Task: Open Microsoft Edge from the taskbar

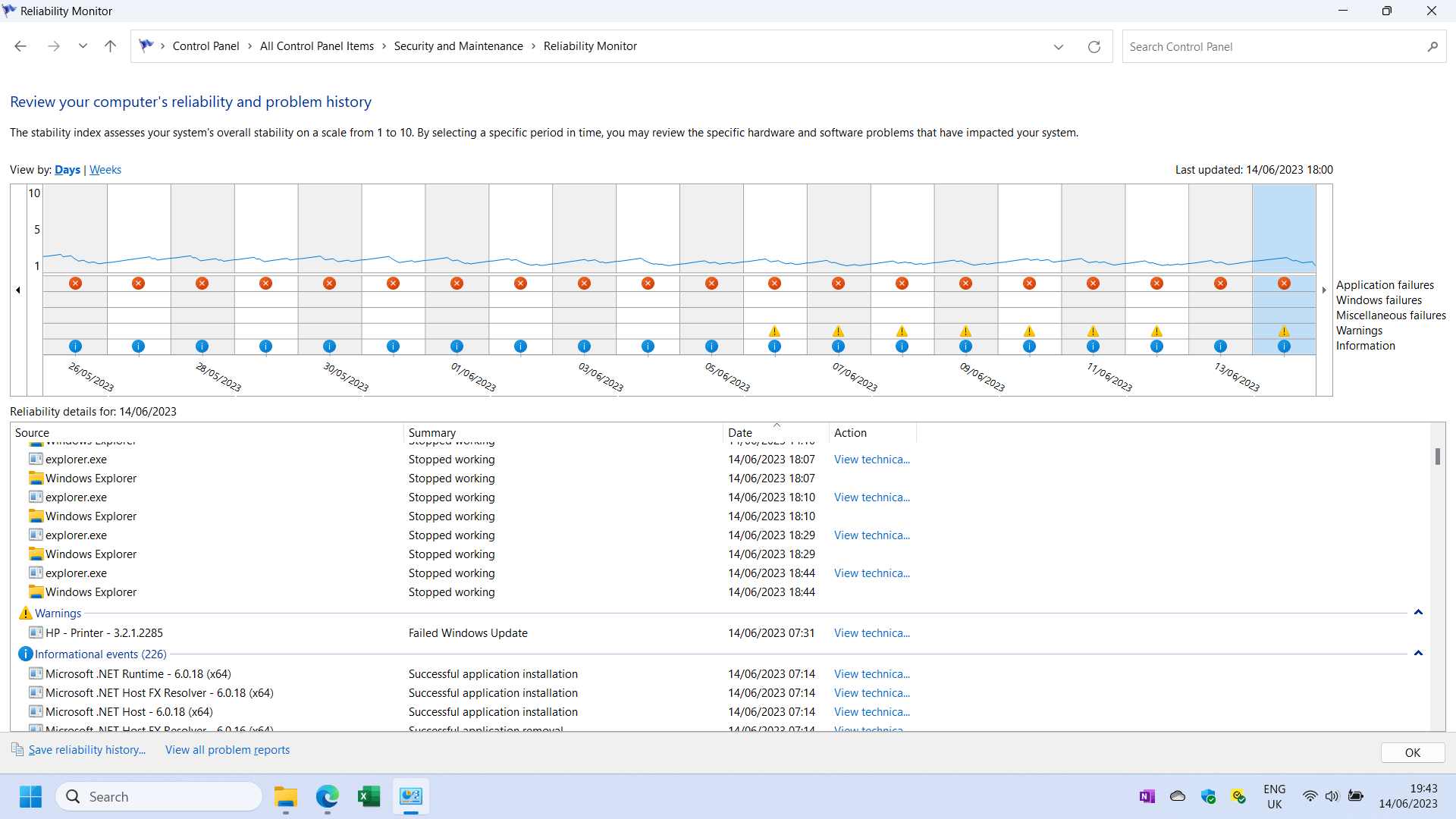Action: [x=328, y=797]
